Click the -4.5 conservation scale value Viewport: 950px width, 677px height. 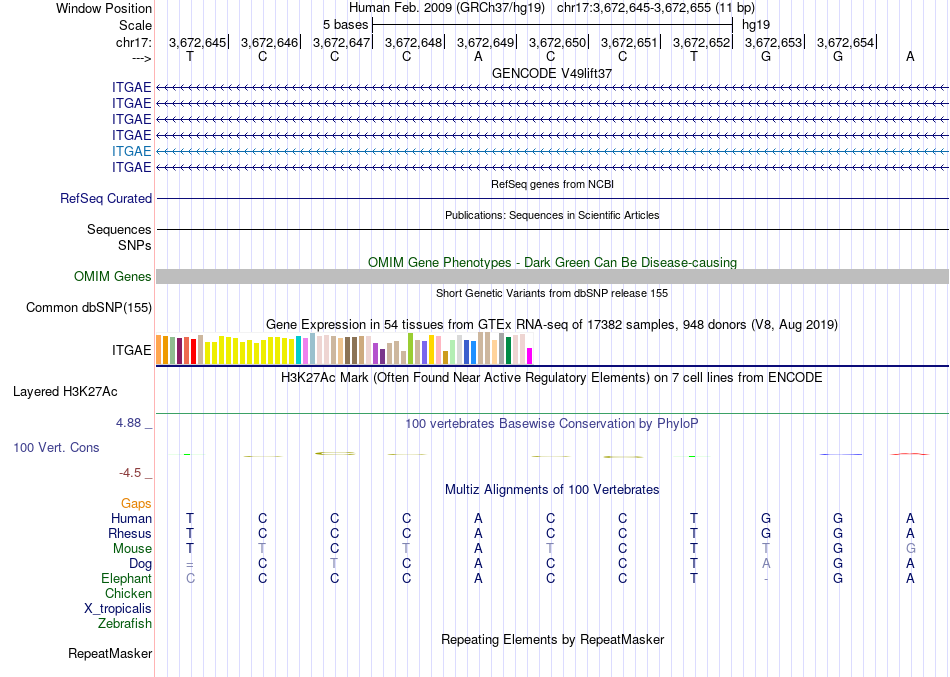pos(130,473)
